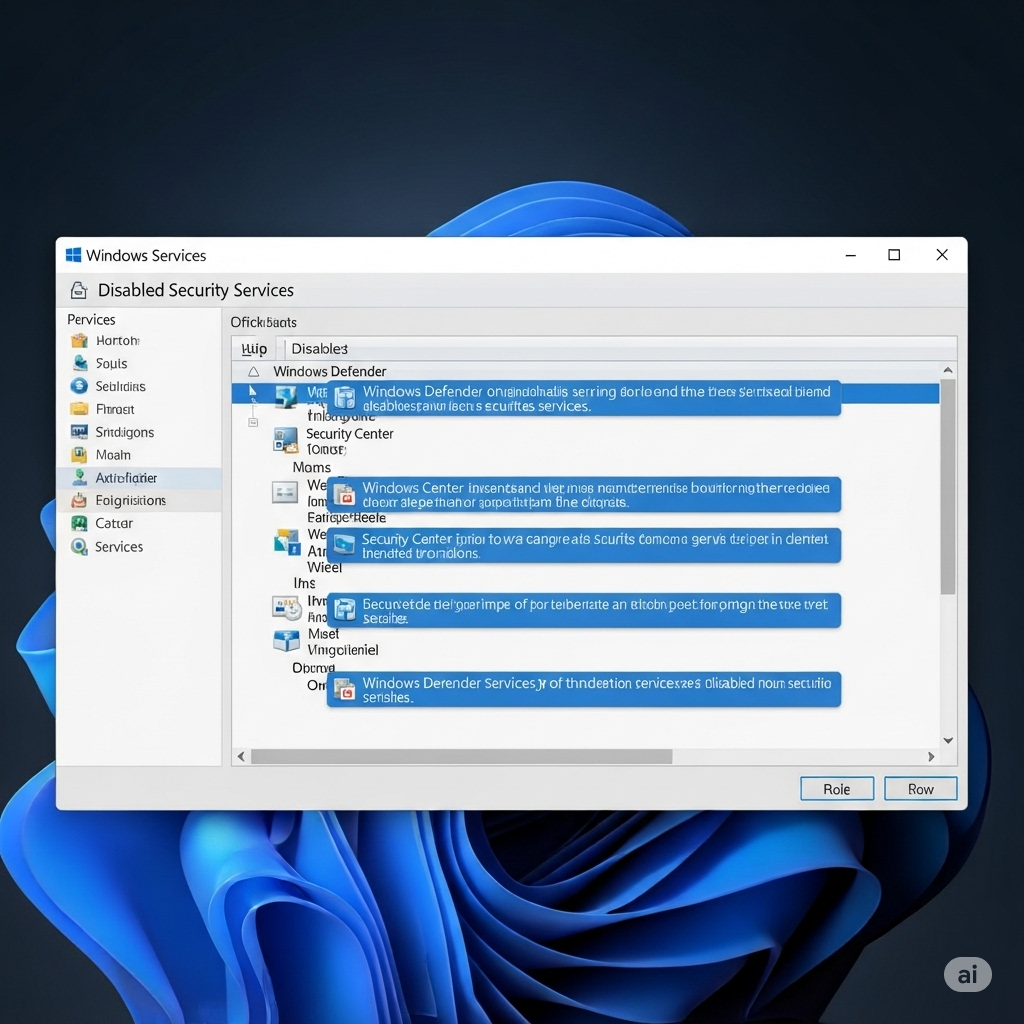Click the Windows Derender Services description tooltip
Screen dimensions: 1024x1024
tap(584, 690)
